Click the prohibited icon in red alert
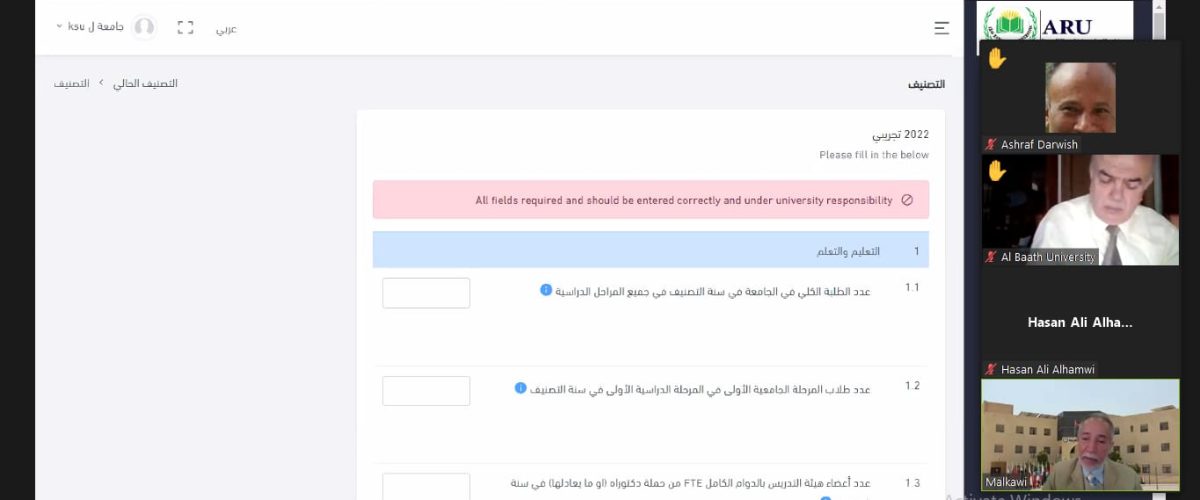This screenshot has width=1200, height=500. point(907,200)
